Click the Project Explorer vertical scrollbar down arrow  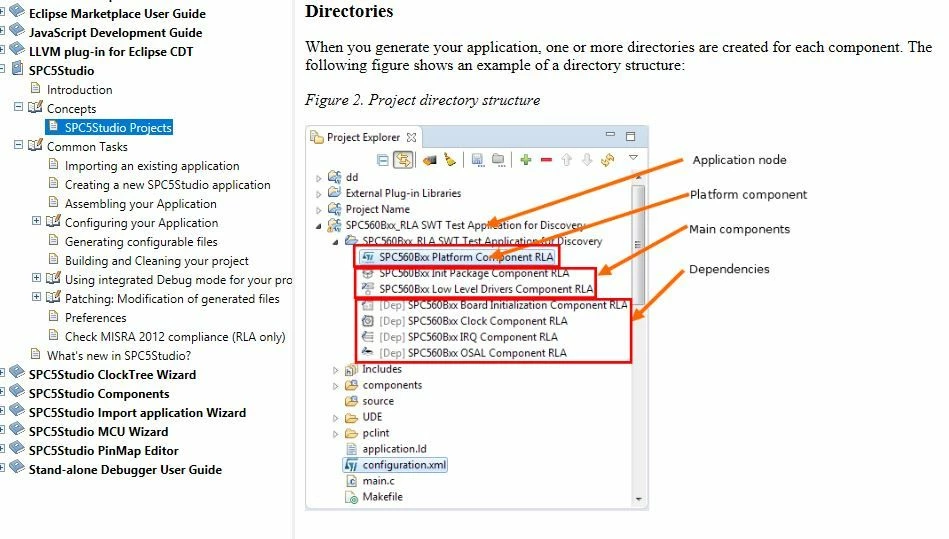coord(639,499)
